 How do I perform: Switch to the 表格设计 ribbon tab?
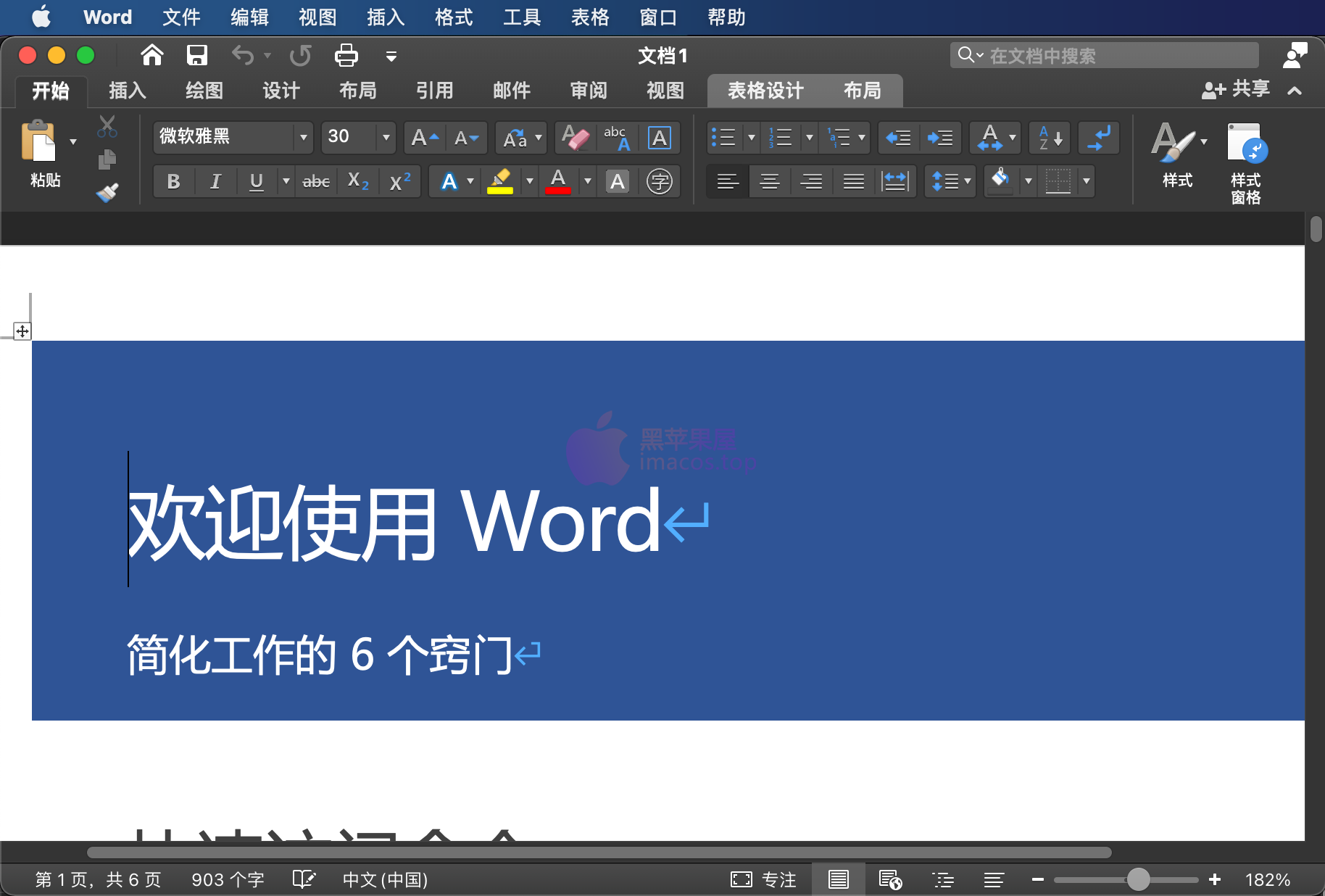765,91
